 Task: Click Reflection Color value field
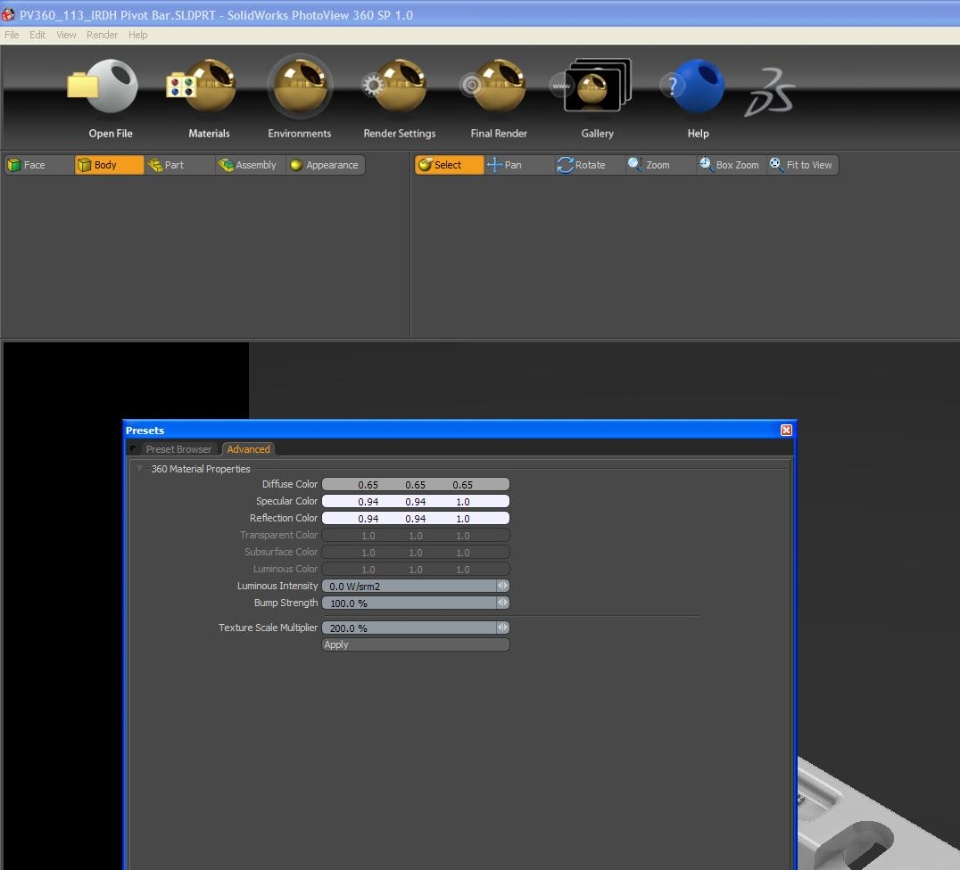coord(415,518)
